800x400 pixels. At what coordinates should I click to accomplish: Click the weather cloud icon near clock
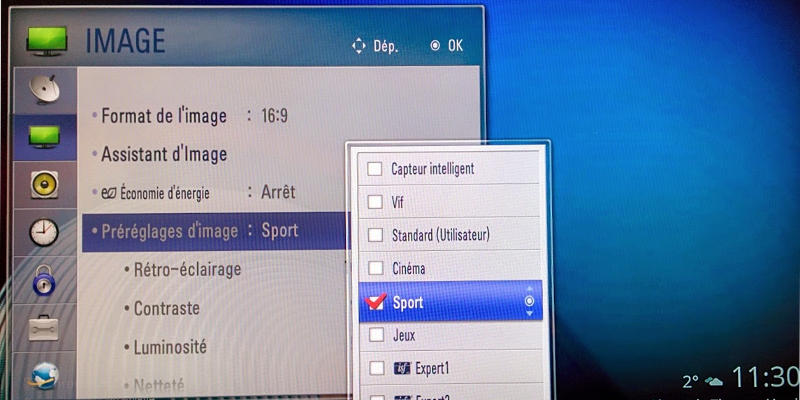(714, 382)
